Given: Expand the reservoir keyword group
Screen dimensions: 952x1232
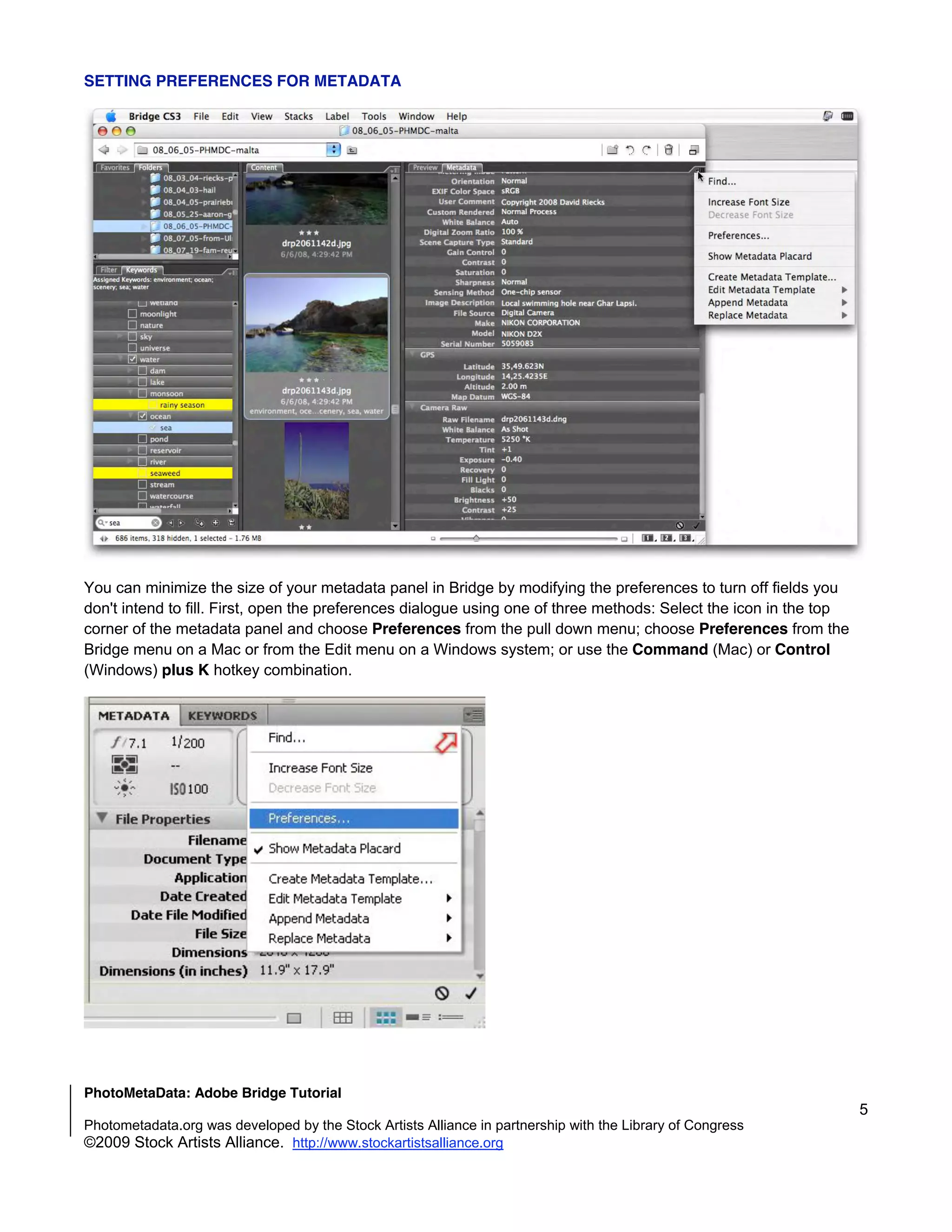Looking at the screenshot, I should click(x=130, y=450).
